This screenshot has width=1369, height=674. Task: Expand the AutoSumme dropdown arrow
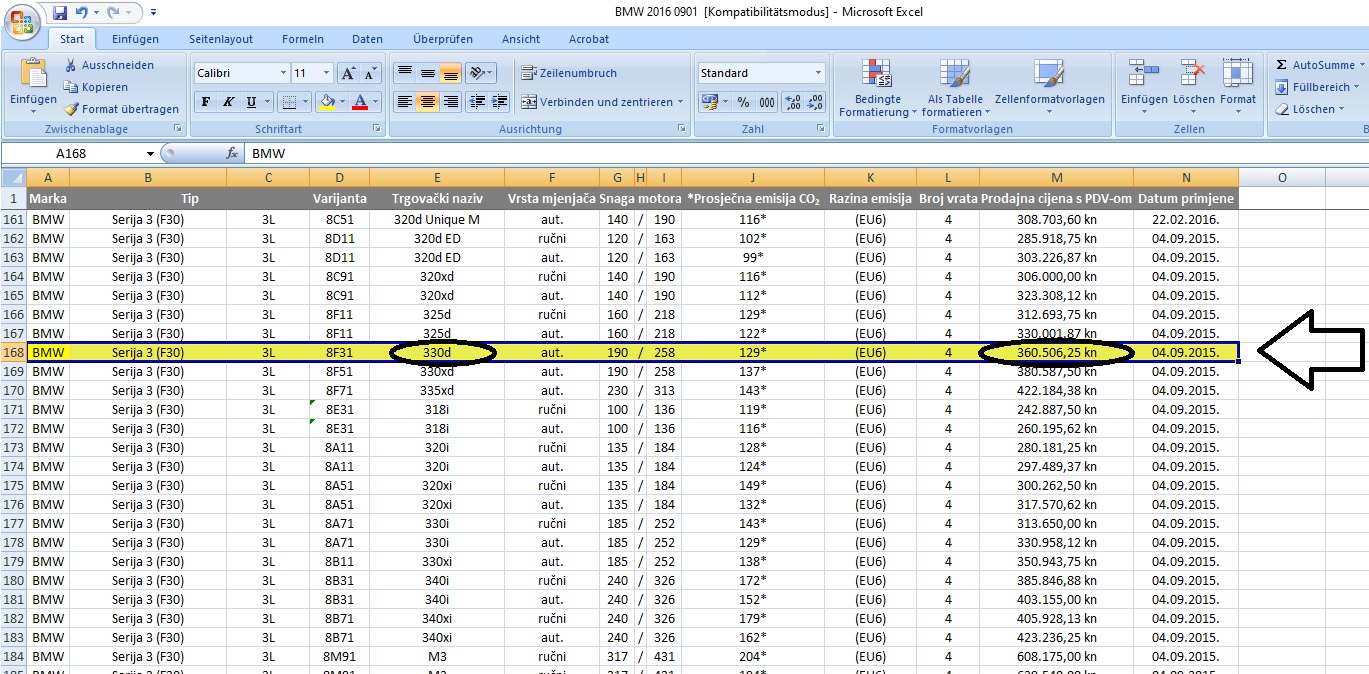coord(1363,65)
